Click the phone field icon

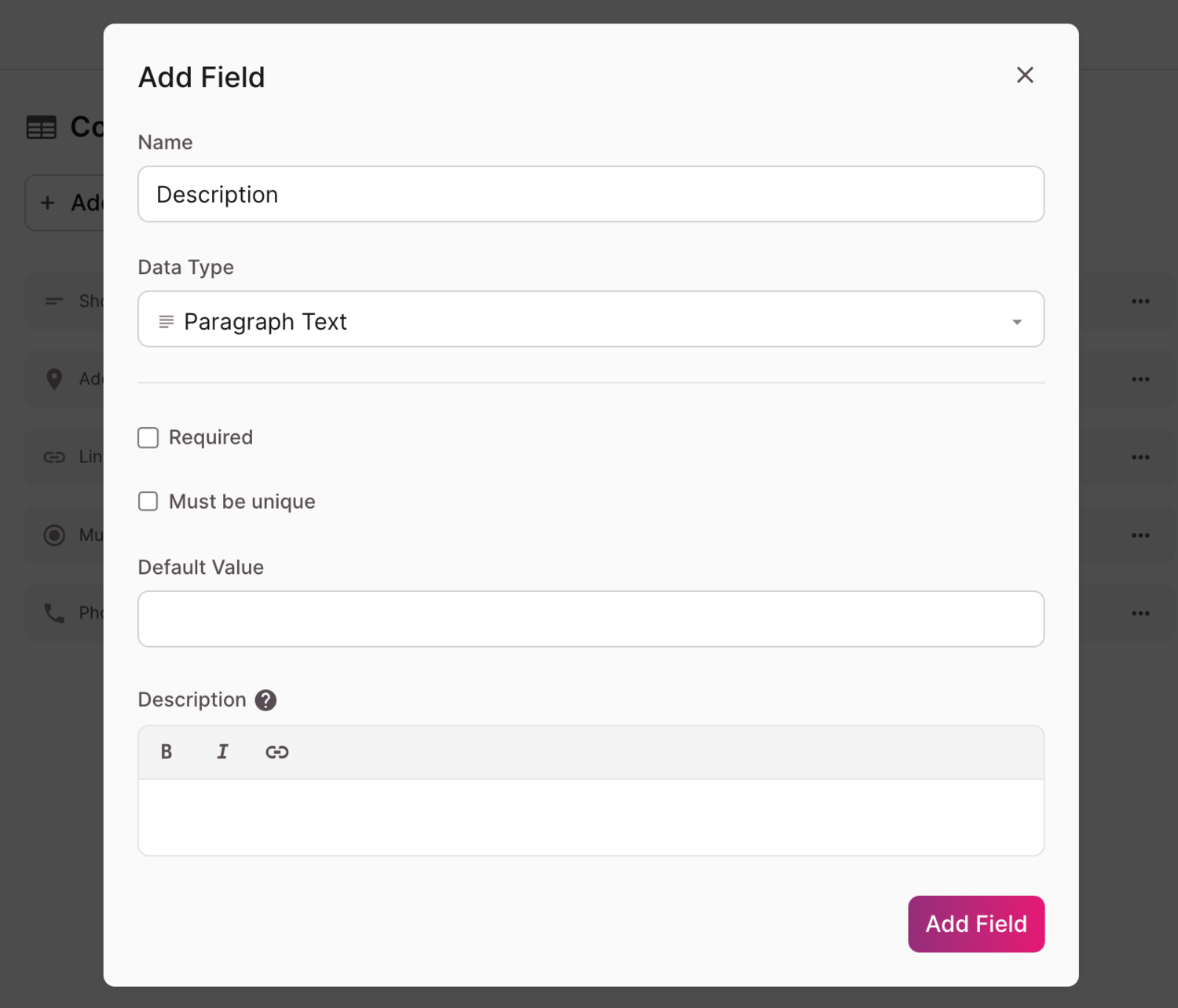[x=54, y=613]
